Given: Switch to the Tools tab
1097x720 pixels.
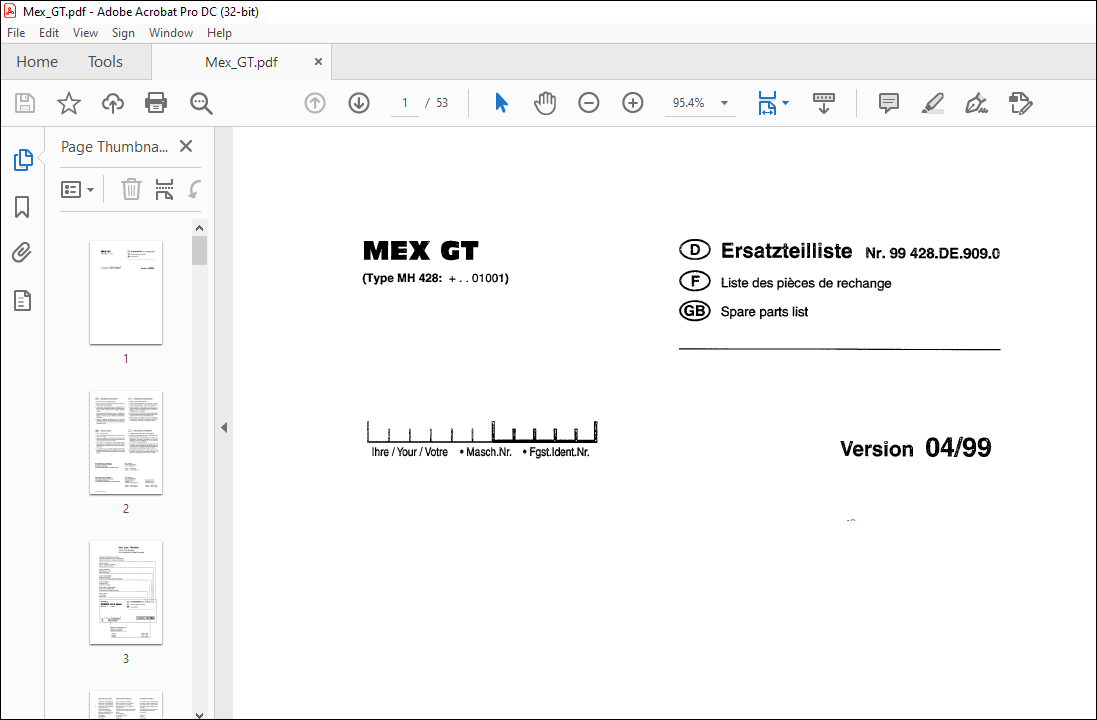Looking at the screenshot, I should click(x=105, y=62).
